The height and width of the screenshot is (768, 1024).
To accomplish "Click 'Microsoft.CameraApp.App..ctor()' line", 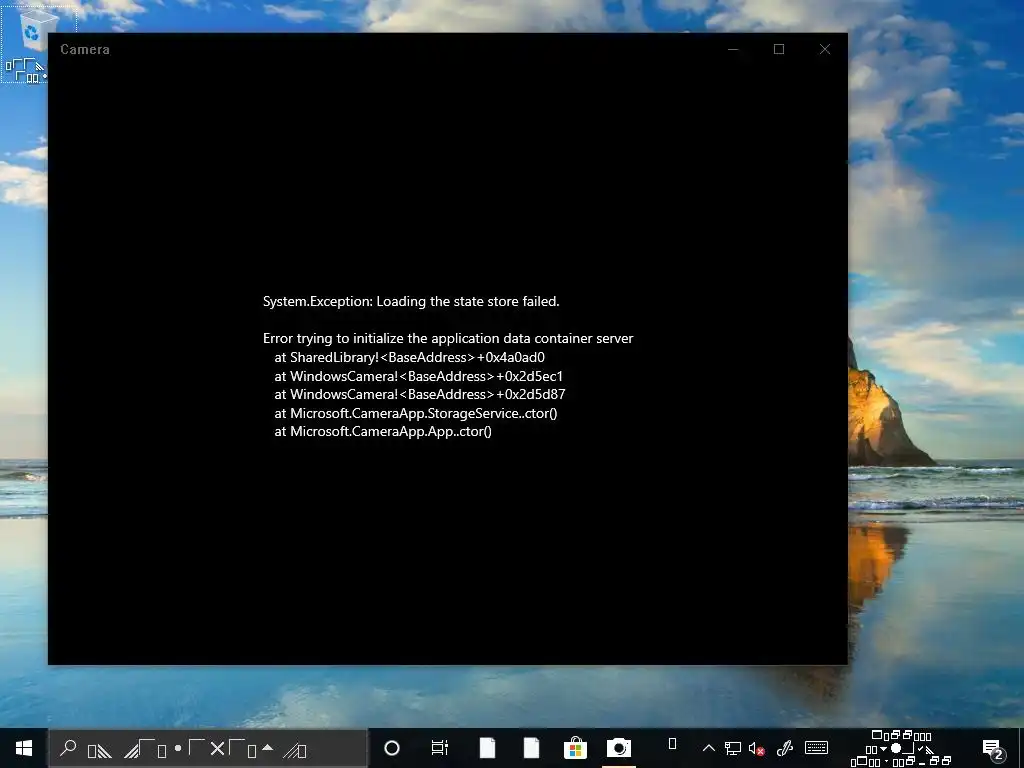I will (383, 431).
